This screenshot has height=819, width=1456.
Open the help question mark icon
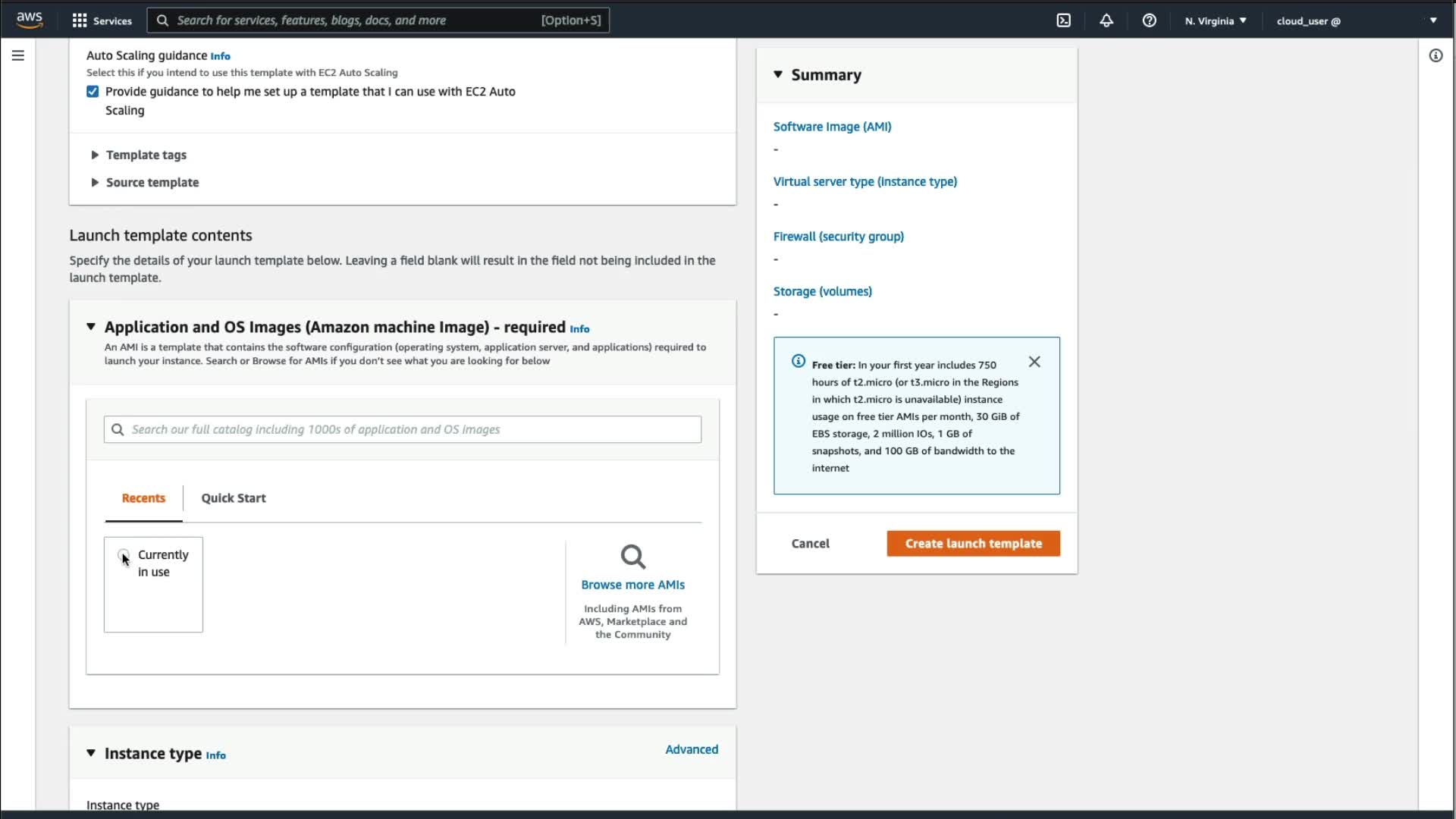coord(1149,20)
